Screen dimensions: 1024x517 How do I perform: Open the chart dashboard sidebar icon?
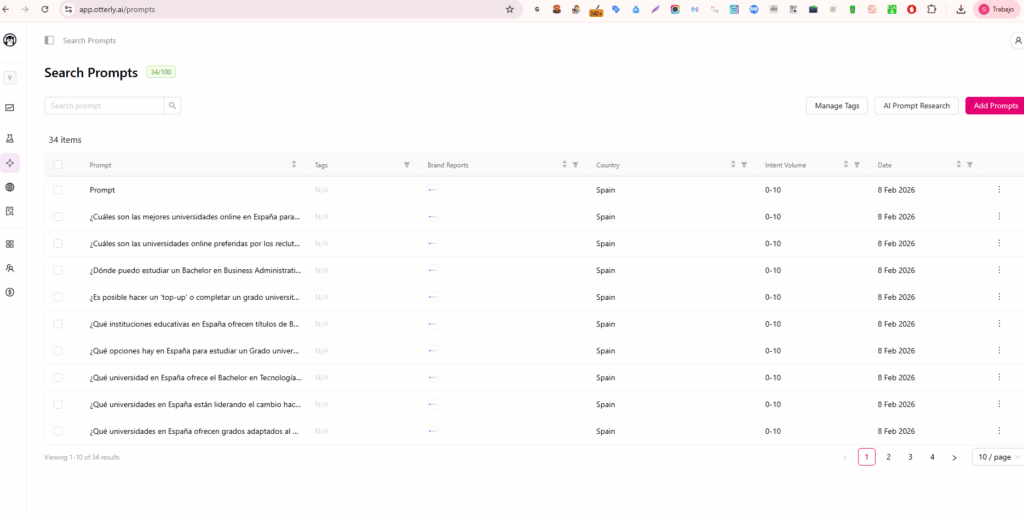point(10,107)
